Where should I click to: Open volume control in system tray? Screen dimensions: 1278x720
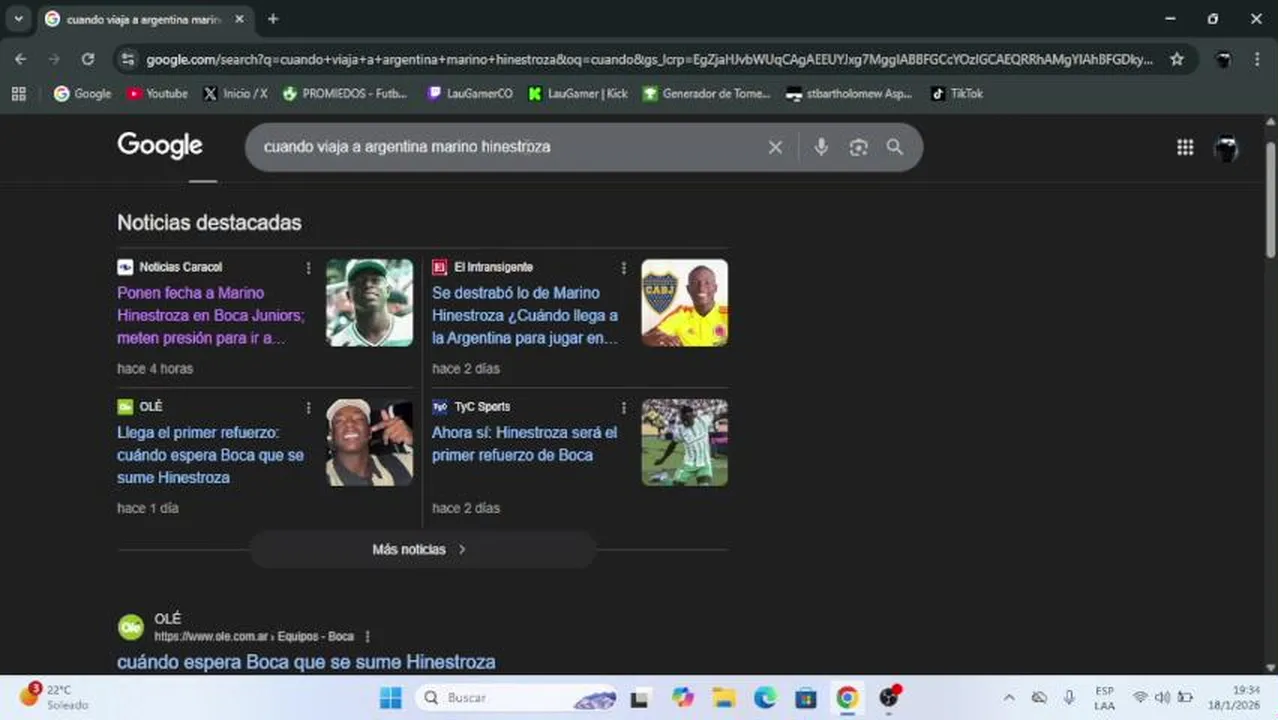point(1162,697)
